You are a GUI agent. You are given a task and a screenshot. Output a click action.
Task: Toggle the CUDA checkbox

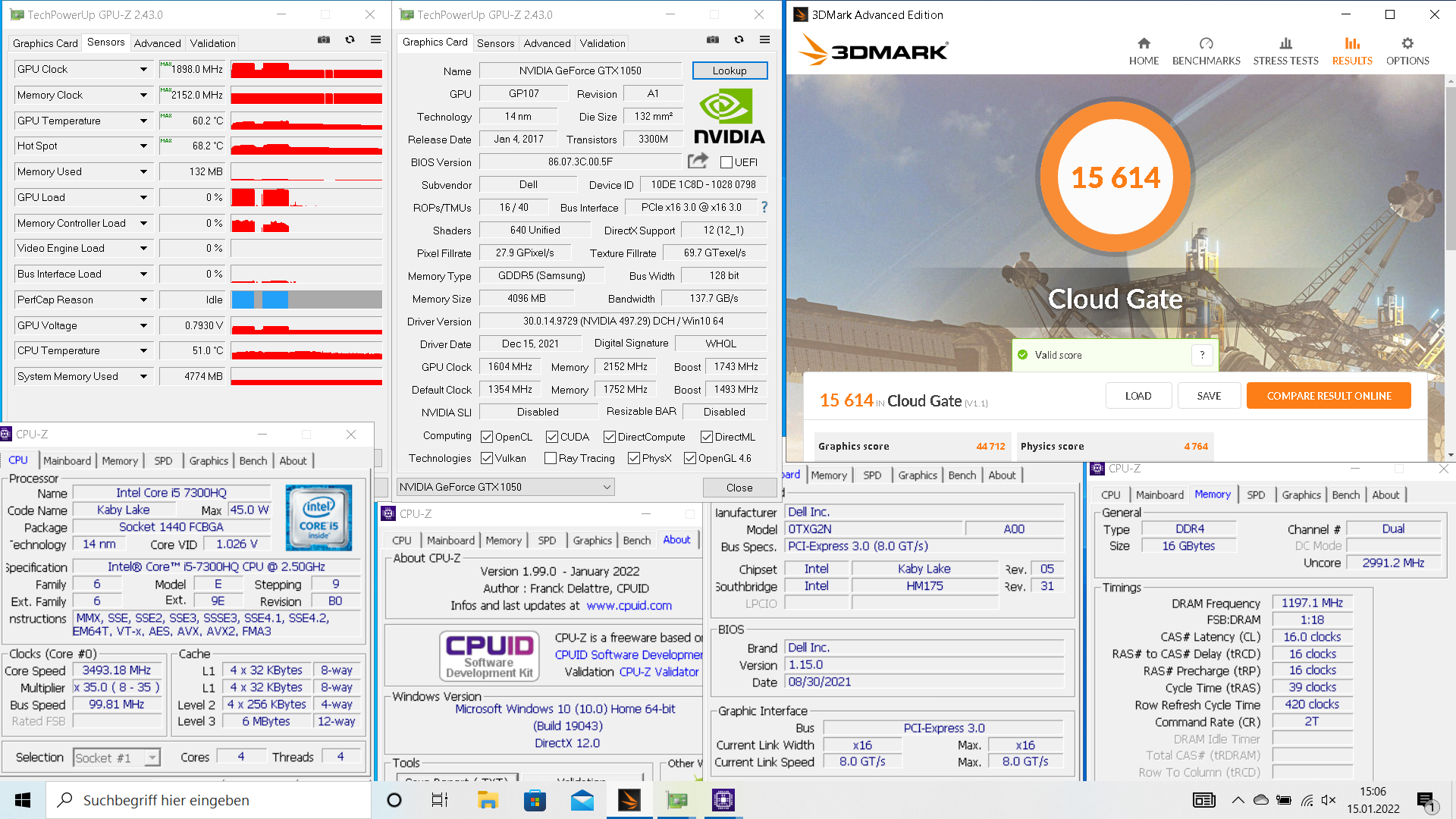pos(552,437)
